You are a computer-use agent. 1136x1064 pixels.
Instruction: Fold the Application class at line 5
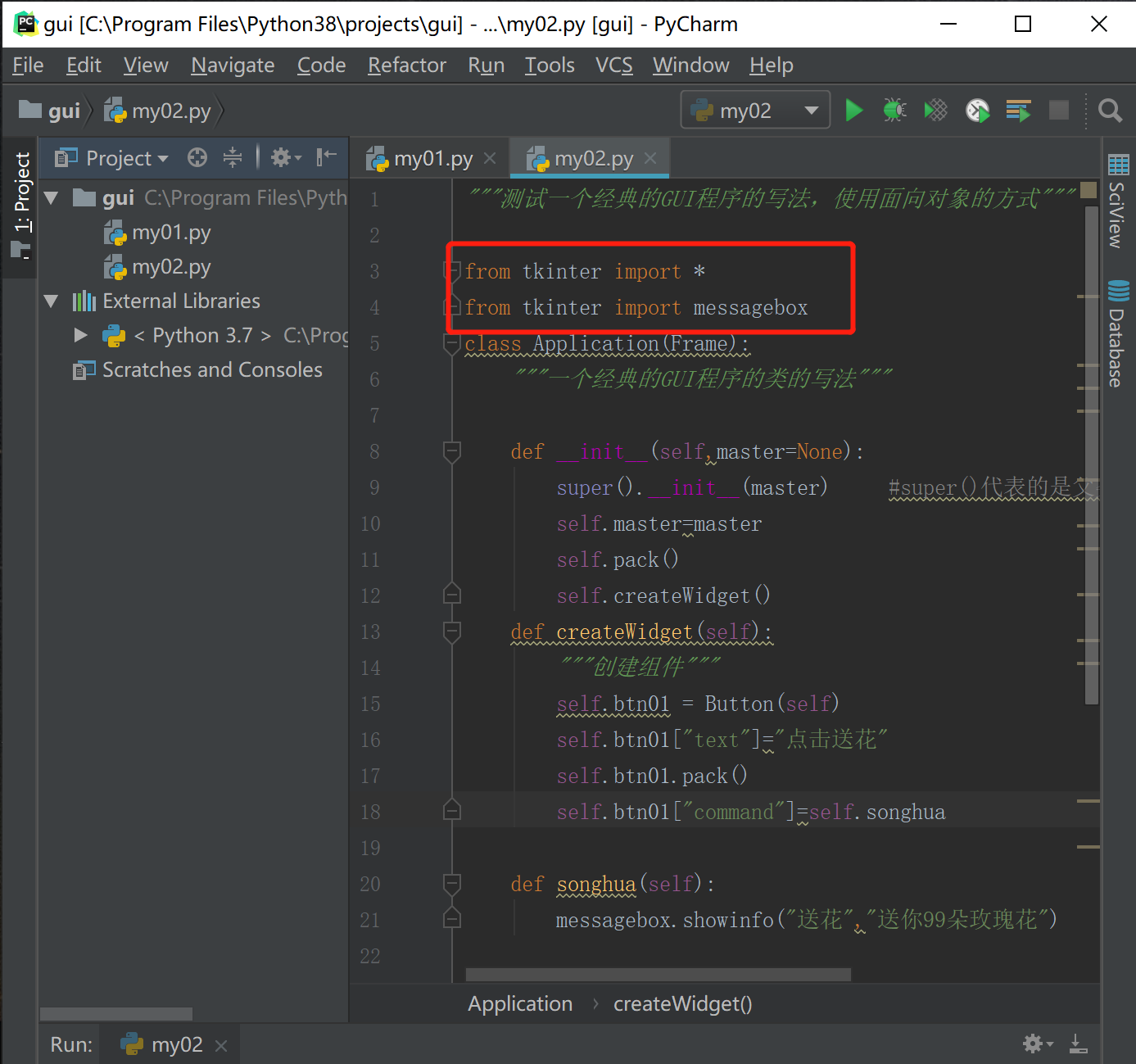451,344
